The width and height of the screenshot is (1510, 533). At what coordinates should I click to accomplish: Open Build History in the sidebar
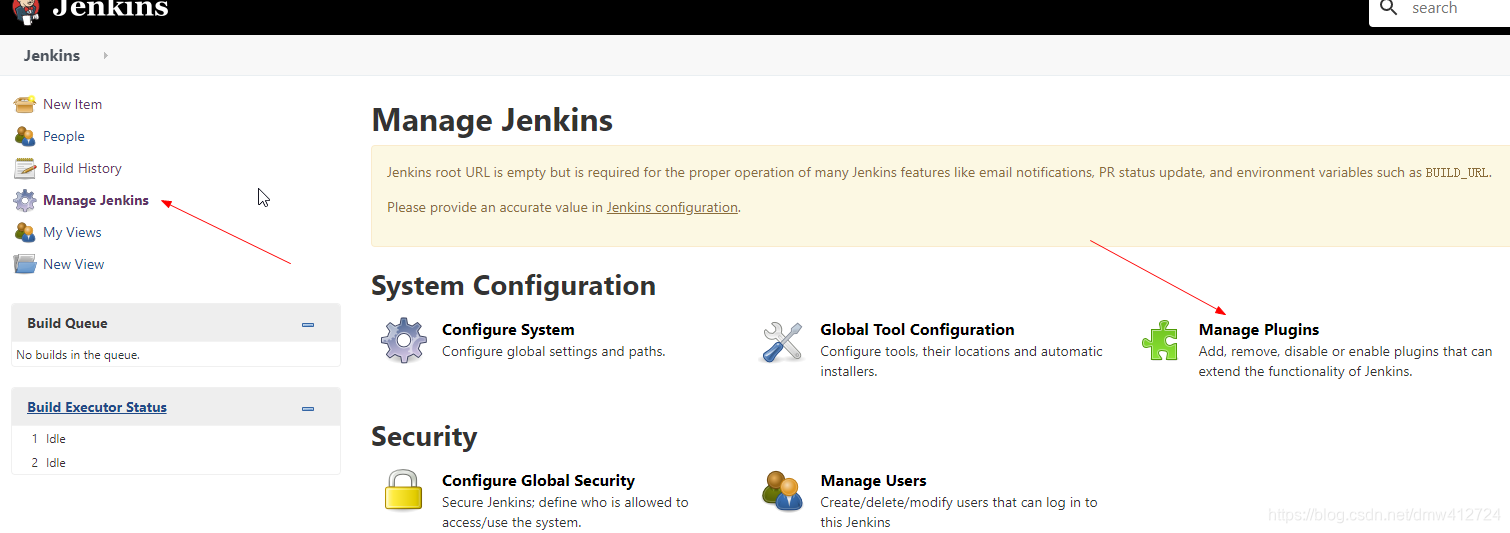click(82, 168)
